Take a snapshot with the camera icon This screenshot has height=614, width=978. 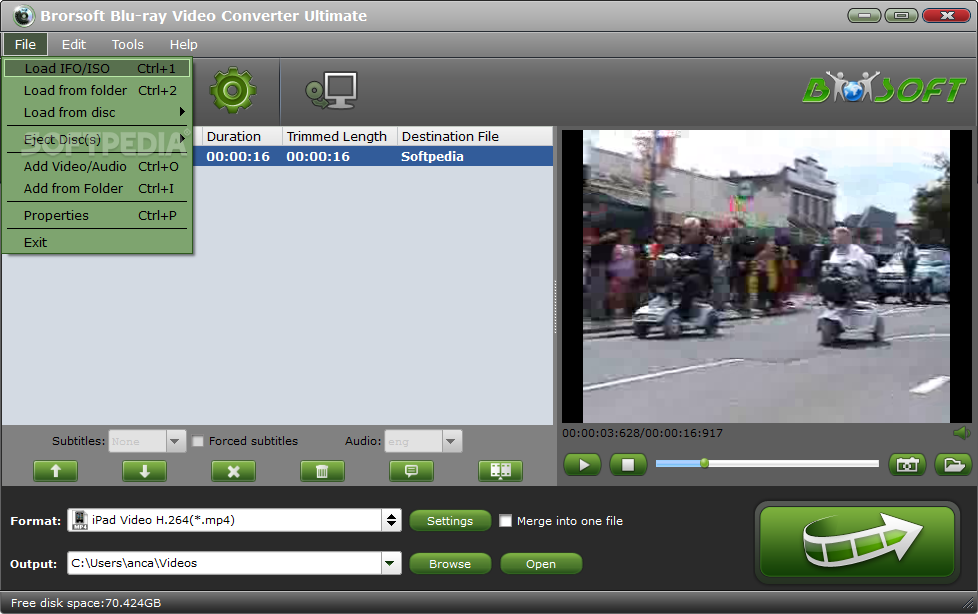pos(907,465)
